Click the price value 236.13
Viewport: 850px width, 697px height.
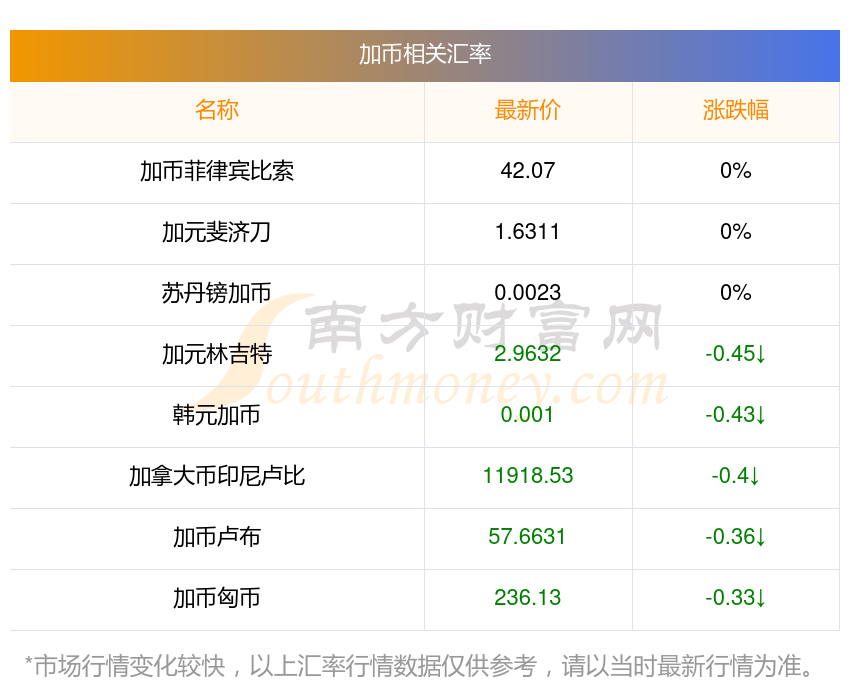(527, 598)
